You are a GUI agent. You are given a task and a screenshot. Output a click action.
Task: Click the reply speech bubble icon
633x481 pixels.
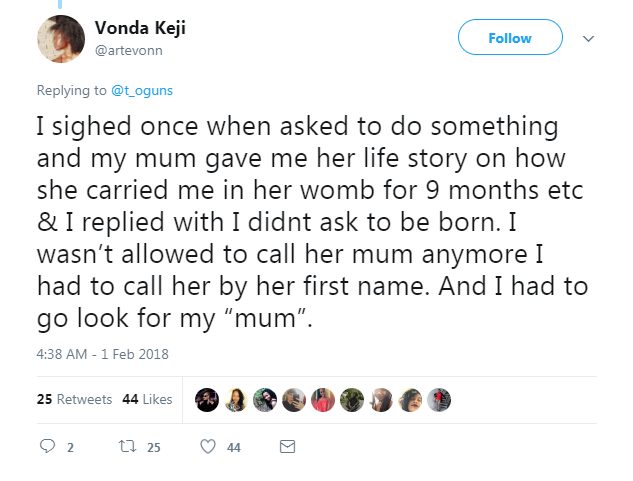point(46,448)
